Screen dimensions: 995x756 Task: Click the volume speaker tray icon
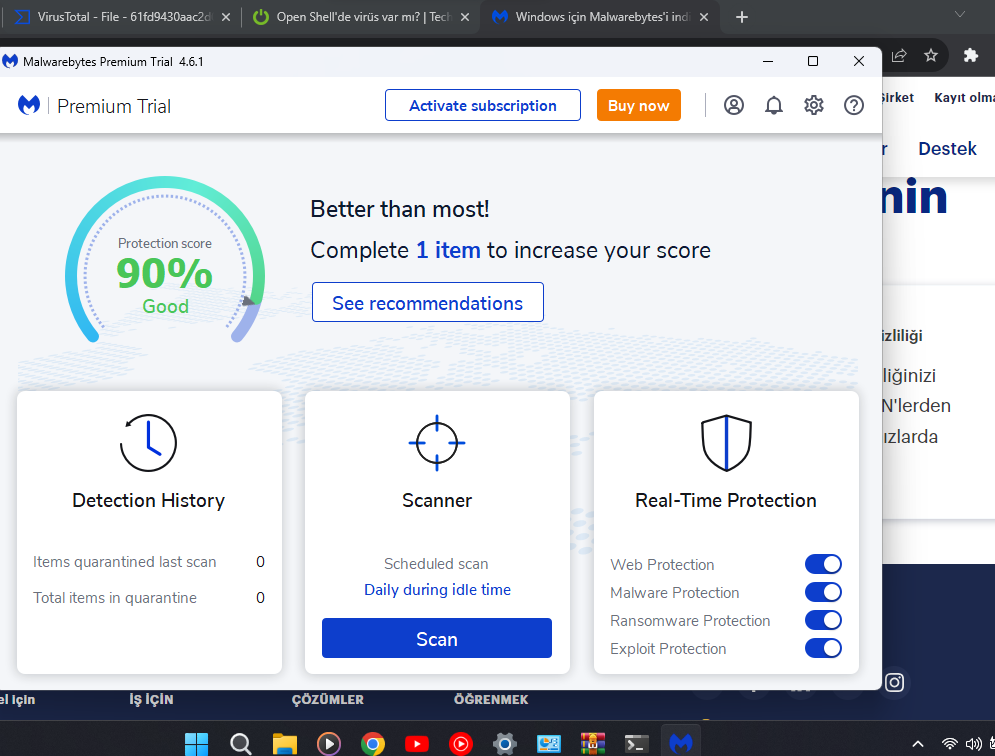point(973,743)
